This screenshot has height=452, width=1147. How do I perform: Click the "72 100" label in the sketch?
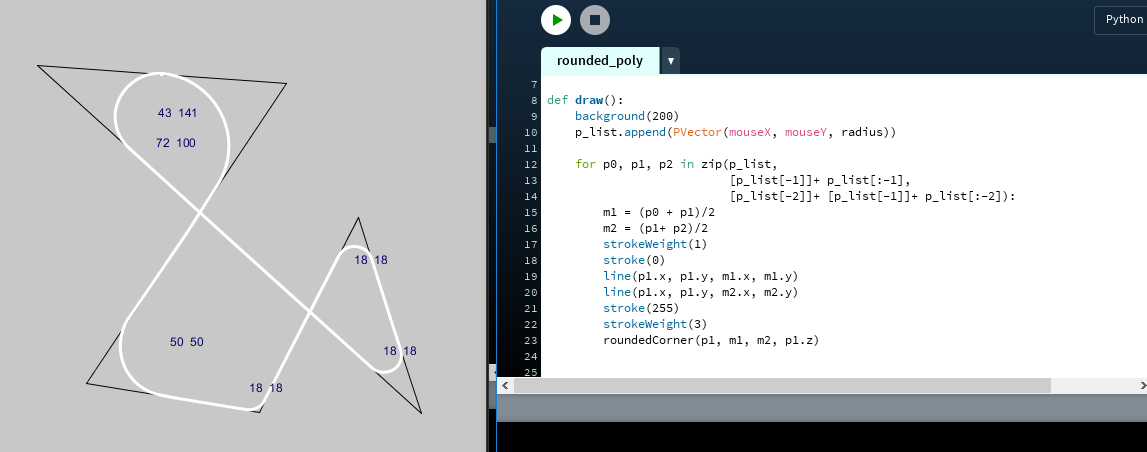pyautogui.click(x=176, y=143)
